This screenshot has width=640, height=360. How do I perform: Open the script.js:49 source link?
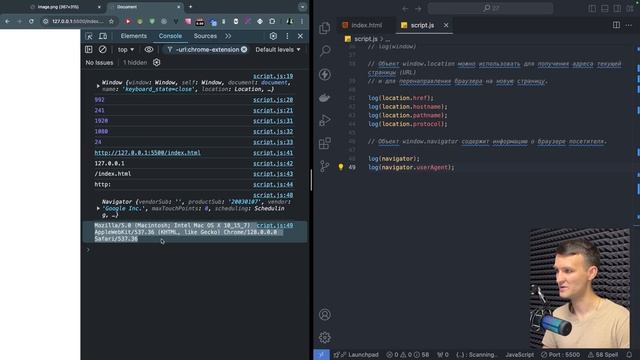pos(275,225)
